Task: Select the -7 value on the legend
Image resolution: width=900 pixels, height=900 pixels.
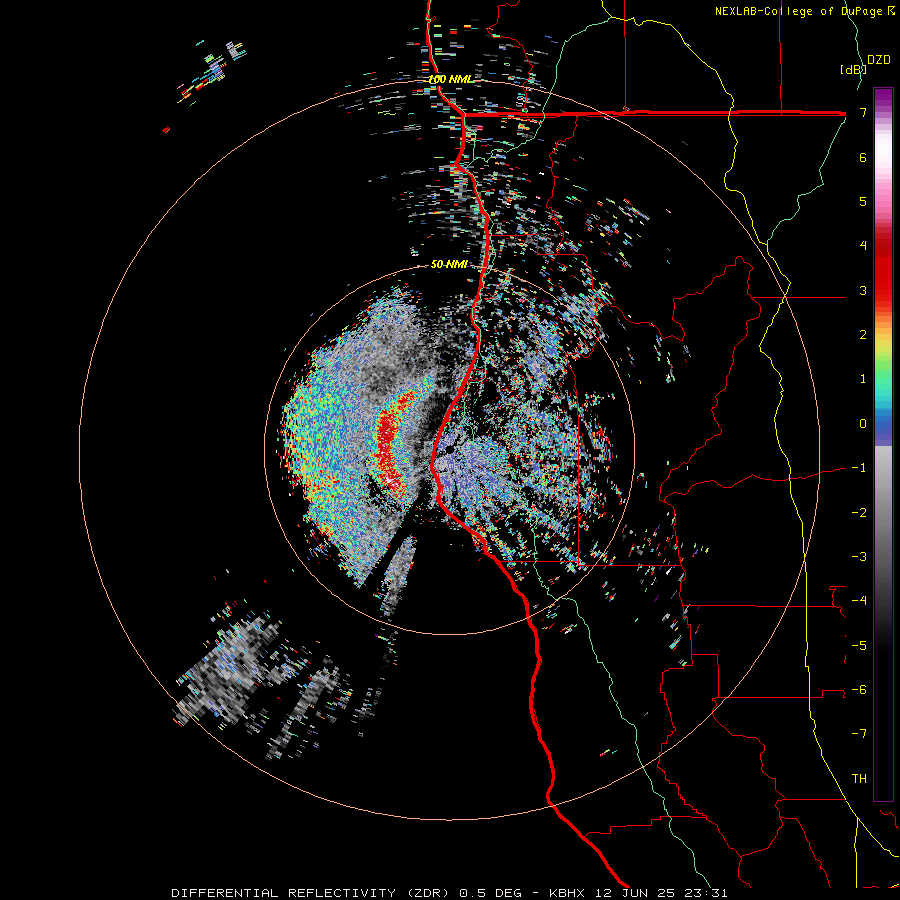Action: click(859, 734)
